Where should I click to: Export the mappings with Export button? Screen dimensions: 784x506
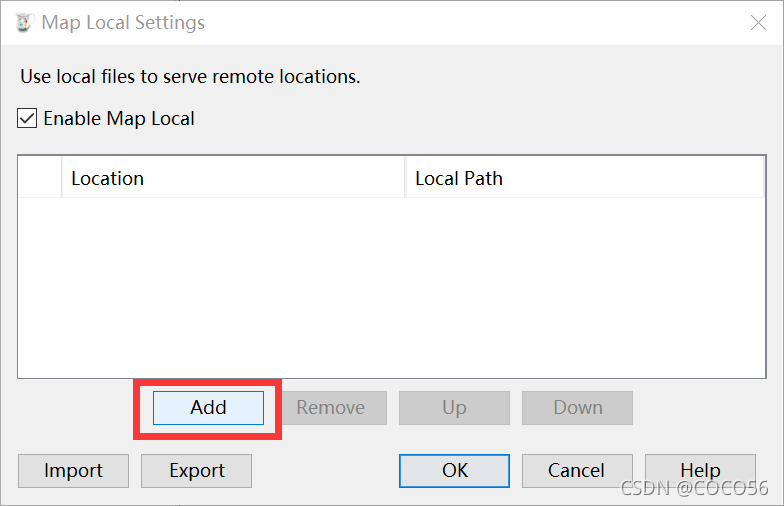point(196,471)
